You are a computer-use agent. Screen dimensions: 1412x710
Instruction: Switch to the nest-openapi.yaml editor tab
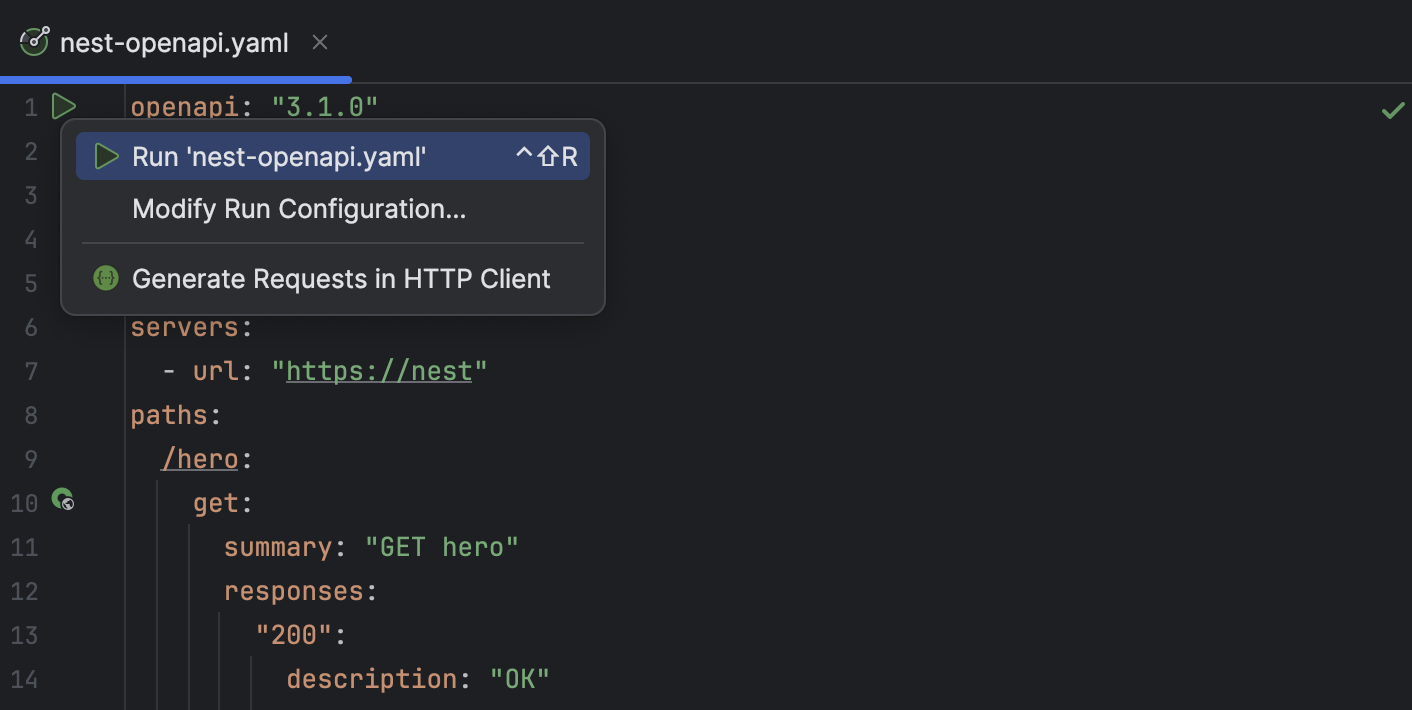point(174,42)
